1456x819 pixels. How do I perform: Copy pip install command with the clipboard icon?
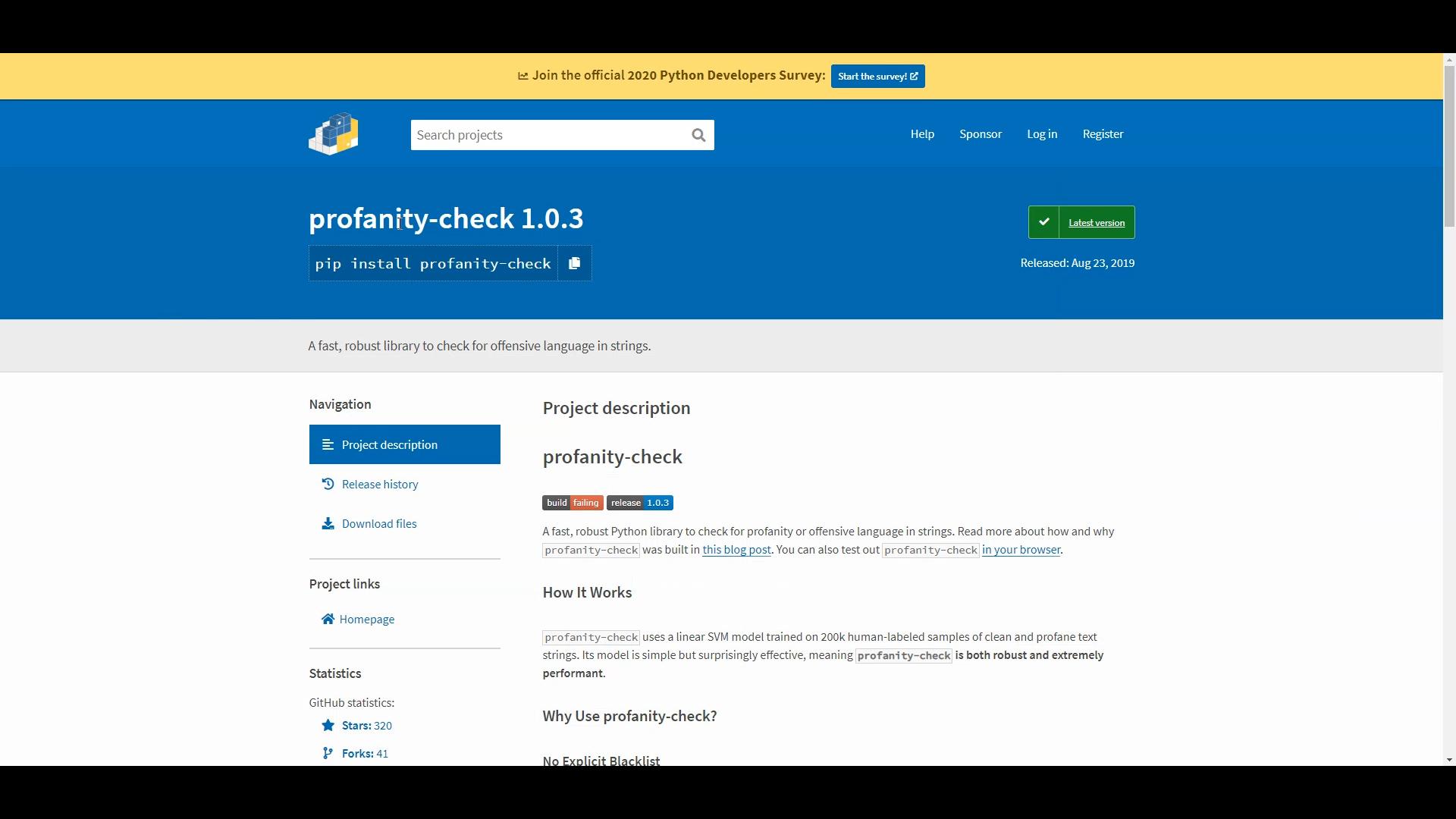click(575, 263)
